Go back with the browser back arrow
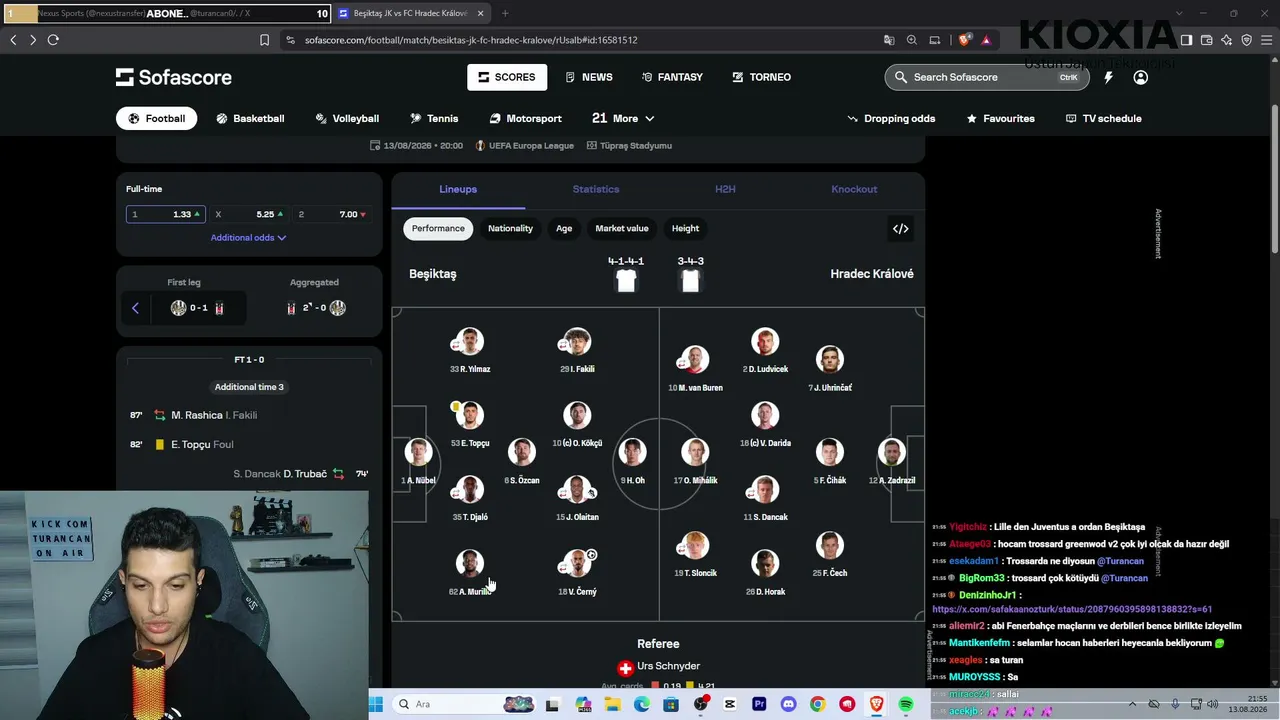1280x720 pixels. pos(13,40)
